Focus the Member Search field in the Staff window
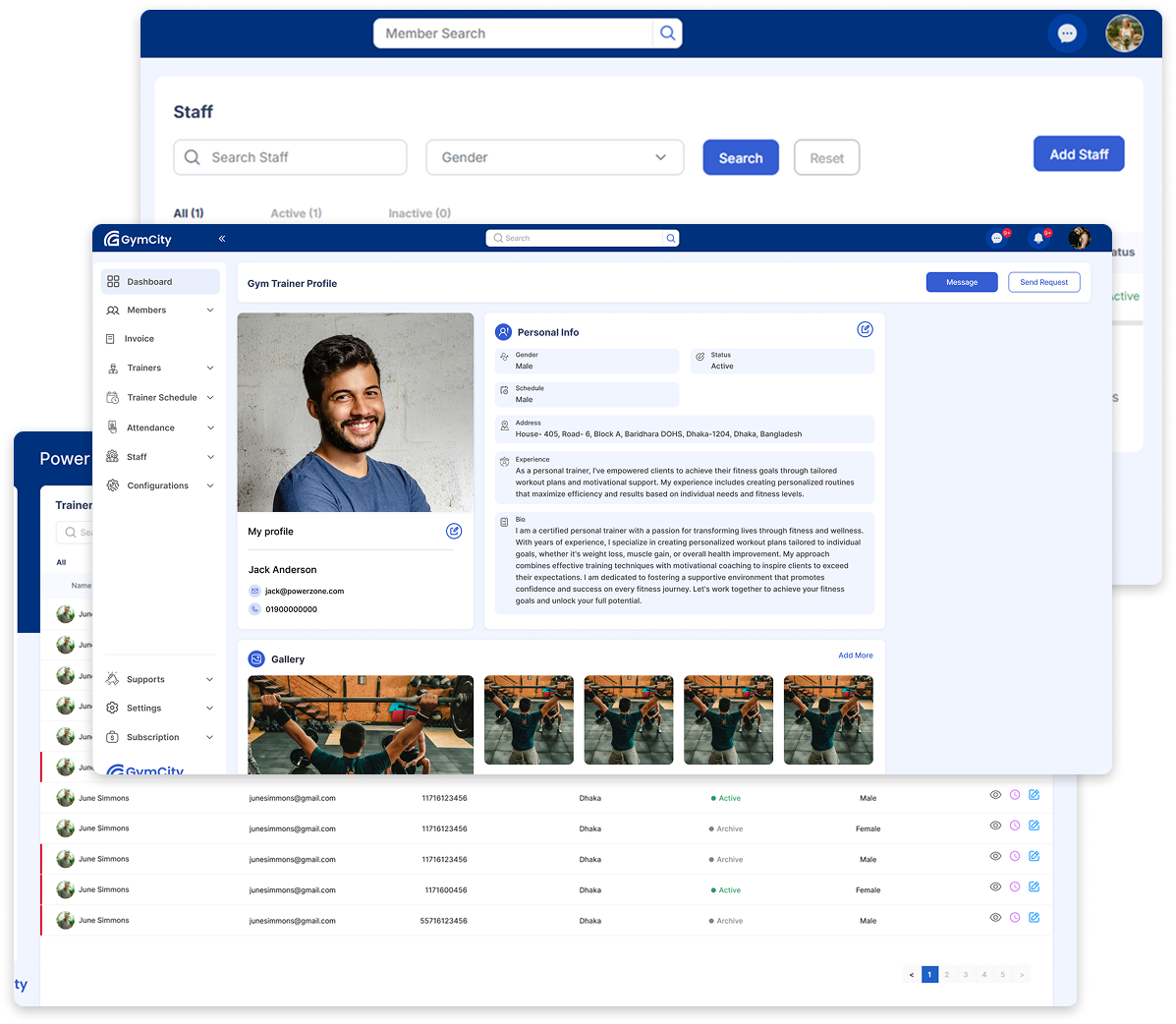The height and width of the screenshot is (1024, 1176). (513, 33)
